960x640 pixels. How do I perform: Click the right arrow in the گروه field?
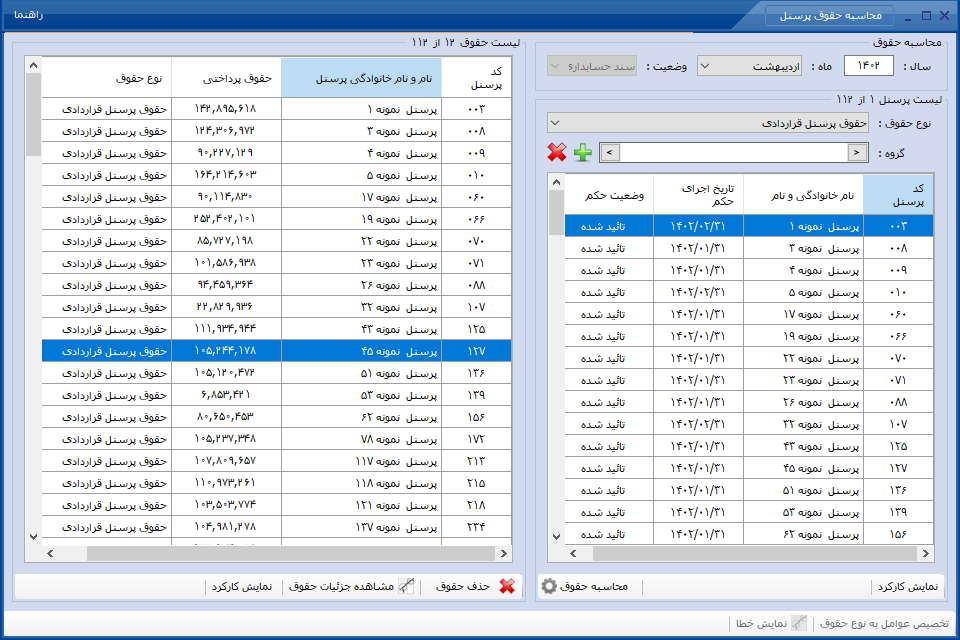[x=857, y=152]
